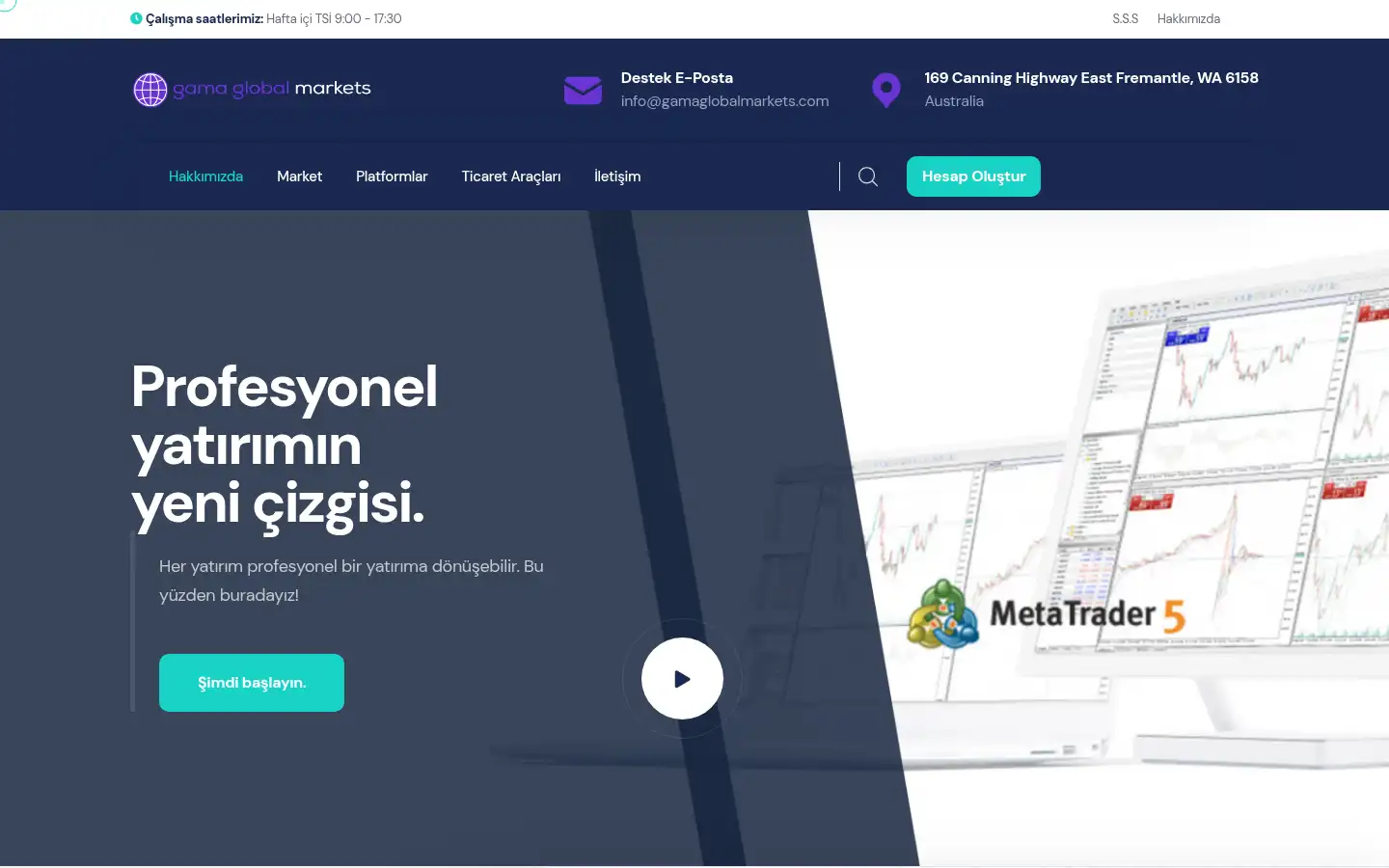This screenshot has width=1389, height=868.
Task: Open the S.S.S link in top bar
Action: pos(1125,18)
